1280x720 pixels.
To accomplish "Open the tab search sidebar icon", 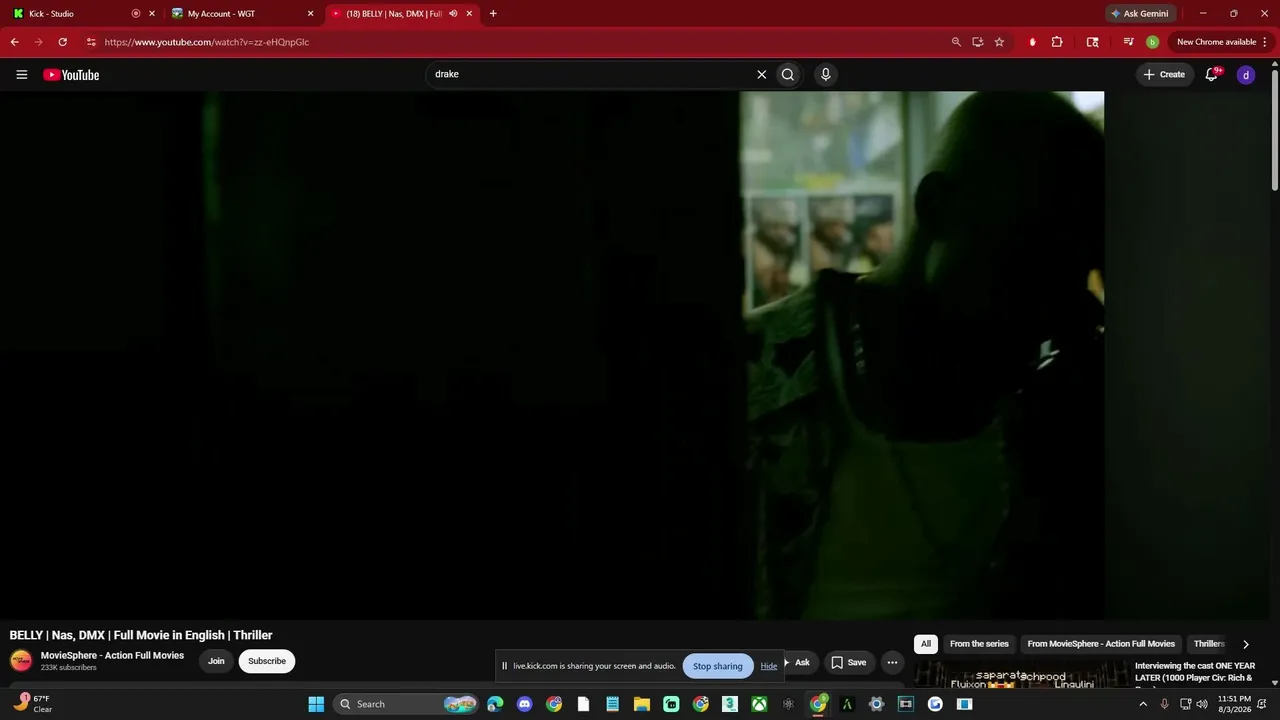I will pos(1092,42).
